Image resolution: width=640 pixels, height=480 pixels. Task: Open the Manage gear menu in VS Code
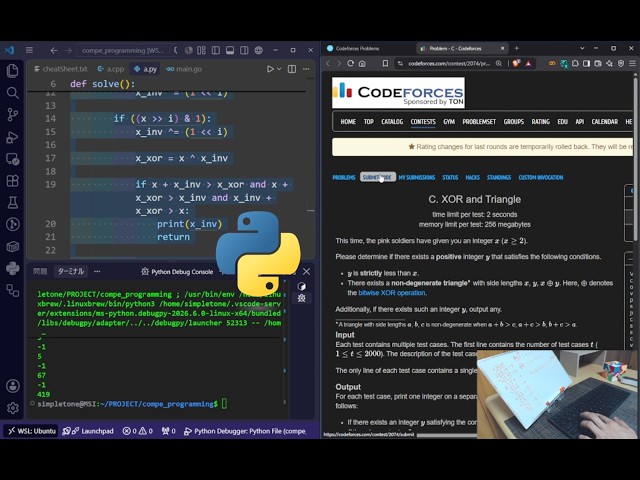click(x=13, y=407)
